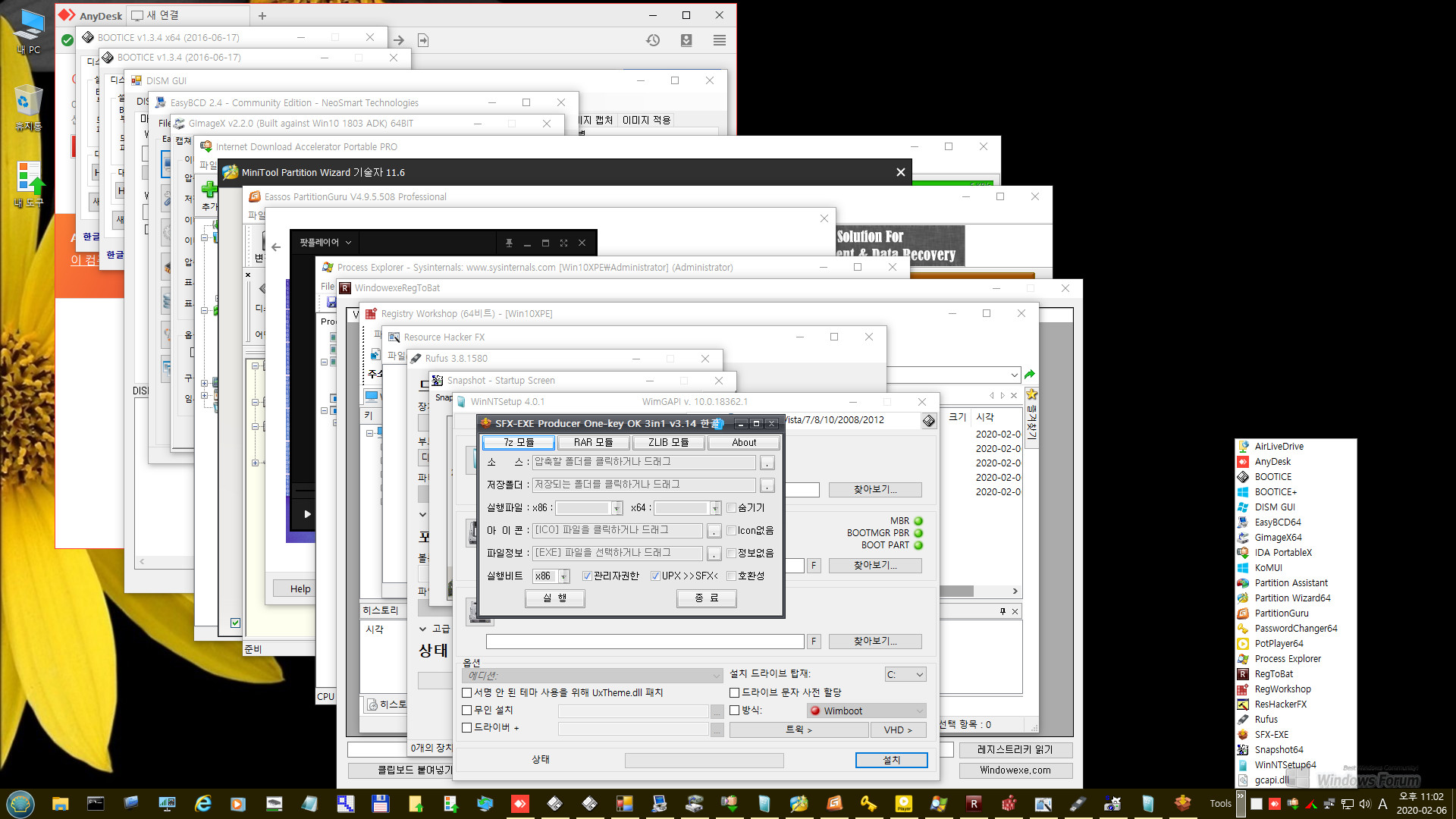Open File Explorer from the taskbar
1456x819 pixels.
(60, 804)
